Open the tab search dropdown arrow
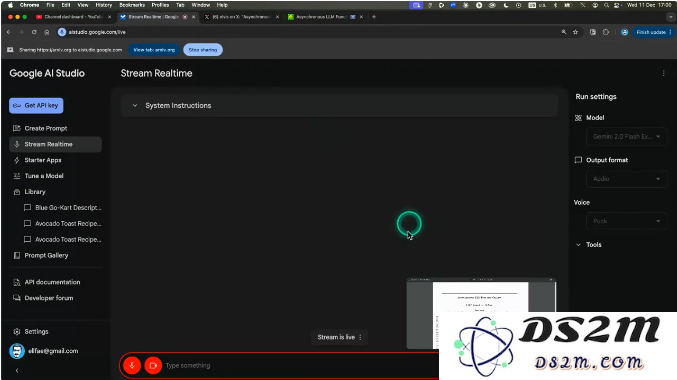Image resolution: width=677 pixels, height=380 pixels. pyautogui.click(x=671, y=17)
